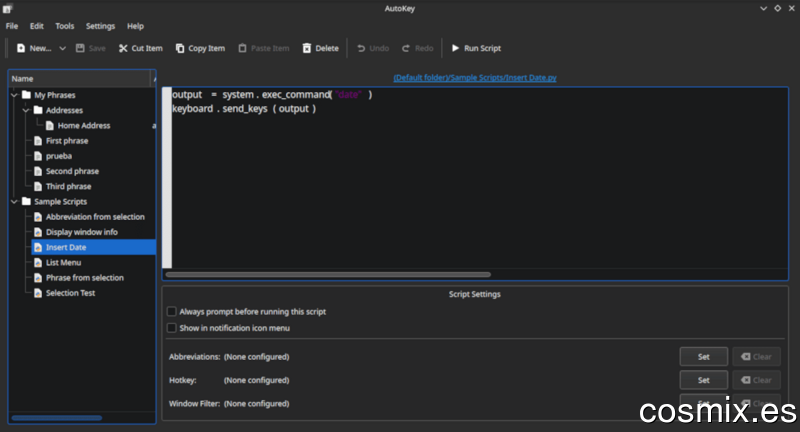Select the prueba phrase icon
The image size is (800, 432).
[x=38, y=156]
